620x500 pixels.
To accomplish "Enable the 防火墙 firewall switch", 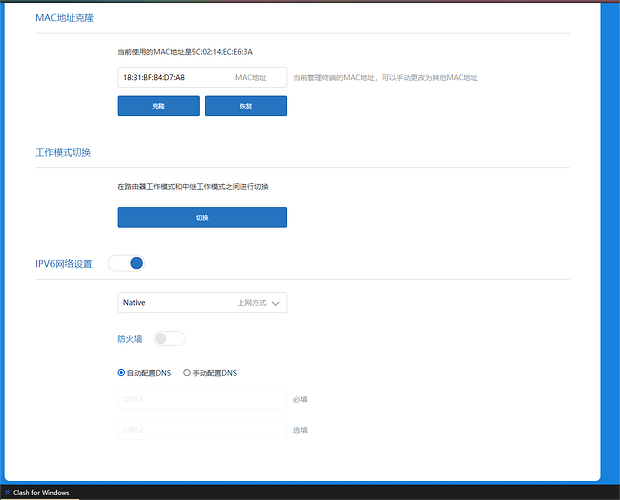I will (169, 339).
